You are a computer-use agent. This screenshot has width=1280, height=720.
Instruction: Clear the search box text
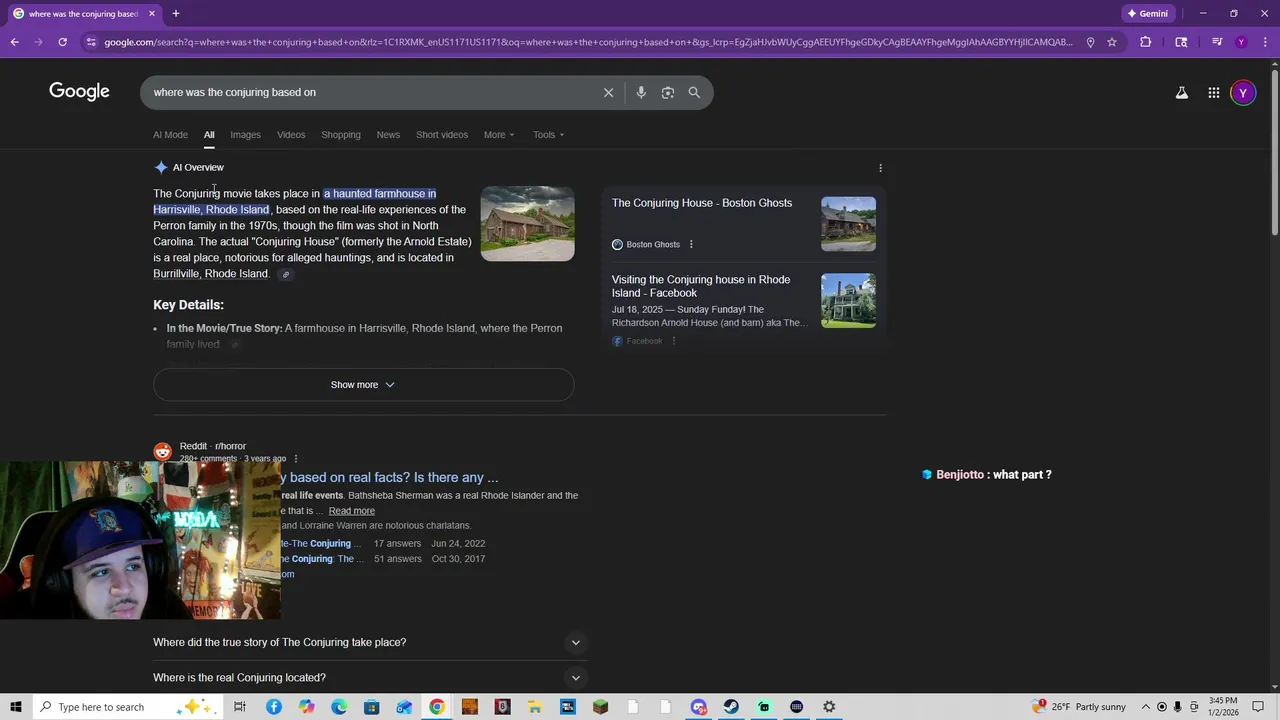(x=608, y=92)
